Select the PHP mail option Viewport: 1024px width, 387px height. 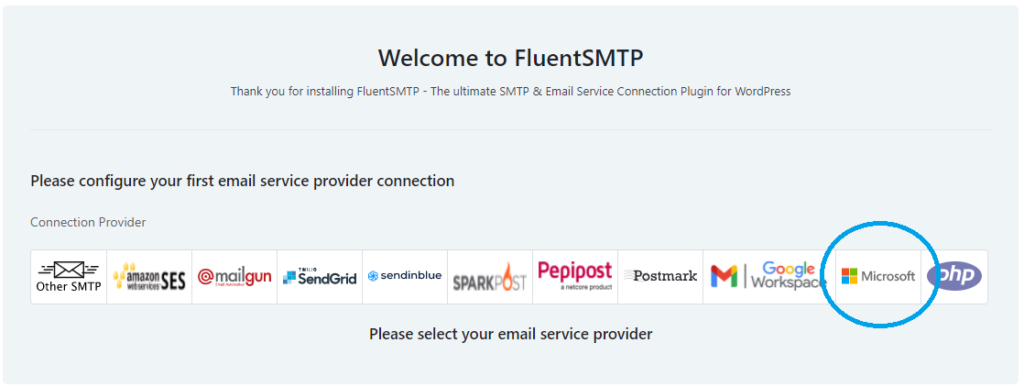click(x=954, y=277)
